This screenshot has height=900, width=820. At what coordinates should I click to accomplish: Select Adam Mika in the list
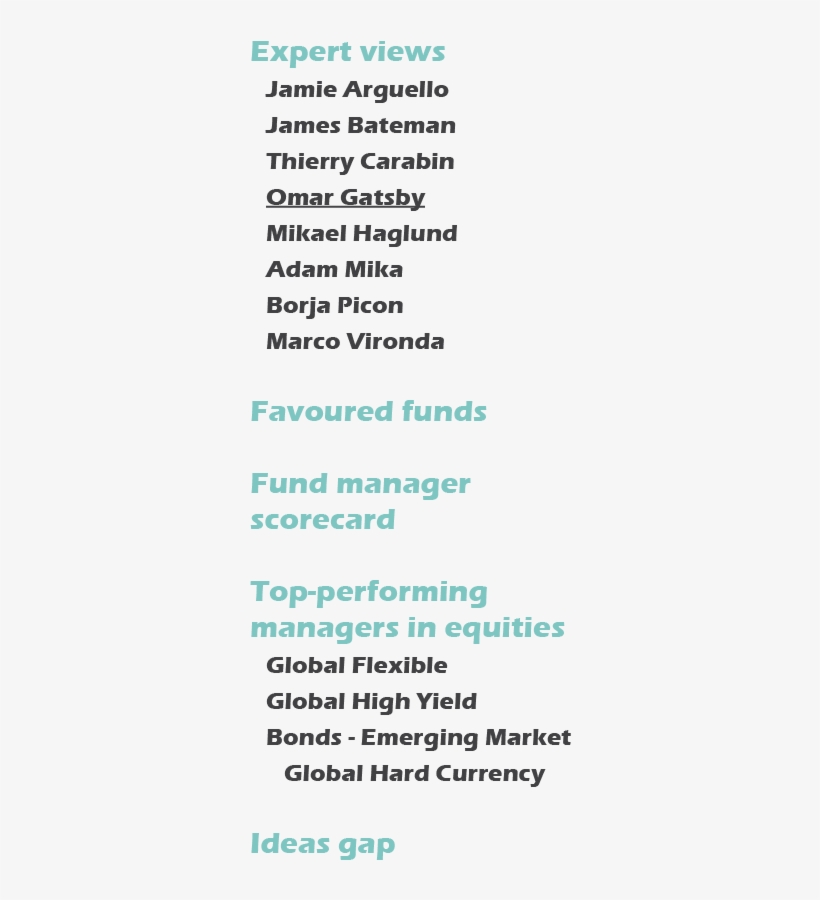tap(335, 270)
